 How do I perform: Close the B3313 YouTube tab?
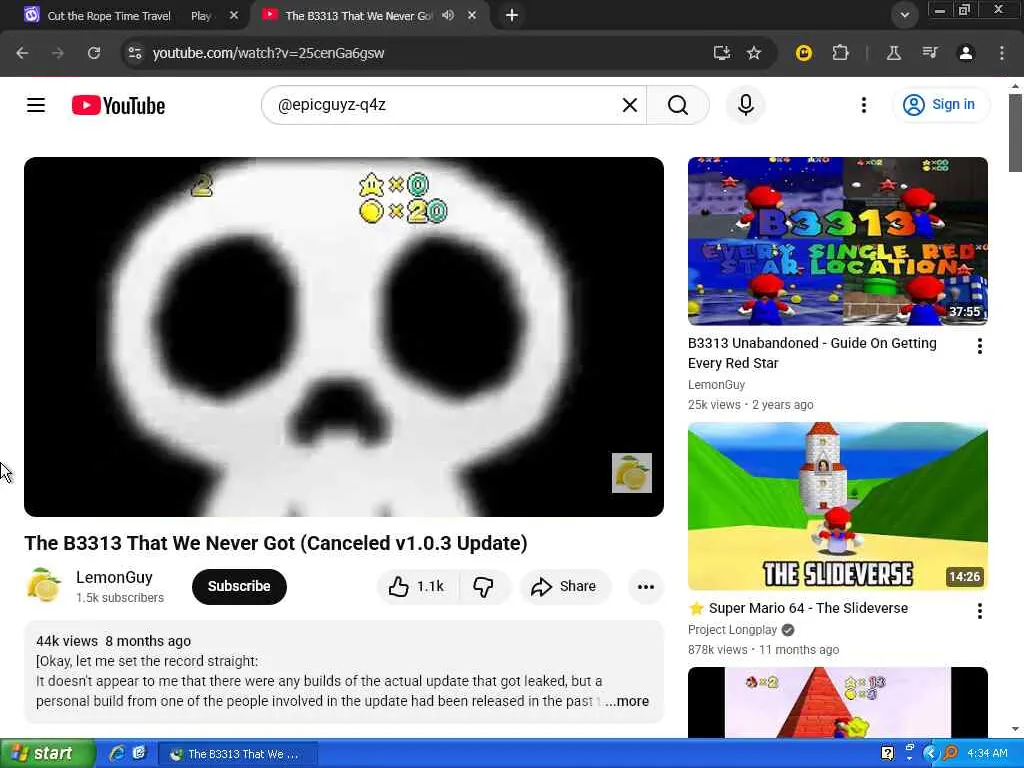click(472, 15)
